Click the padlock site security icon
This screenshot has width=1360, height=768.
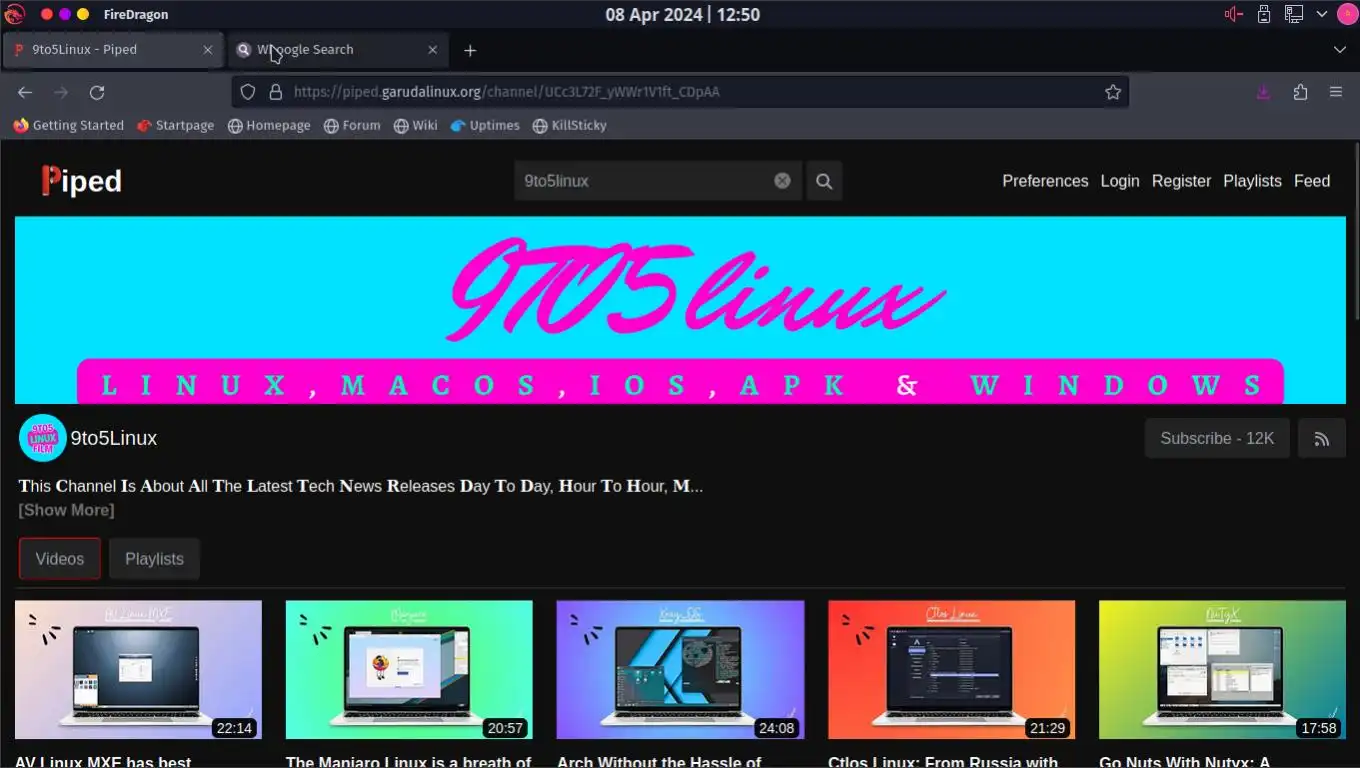pos(276,92)
